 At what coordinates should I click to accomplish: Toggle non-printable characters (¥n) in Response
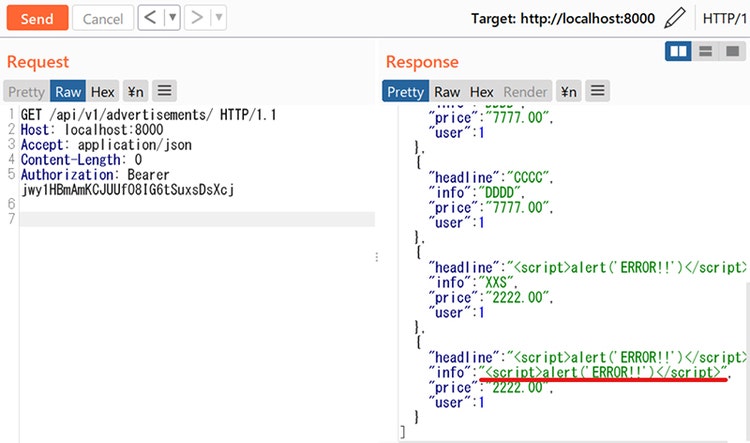coord(568,91)
